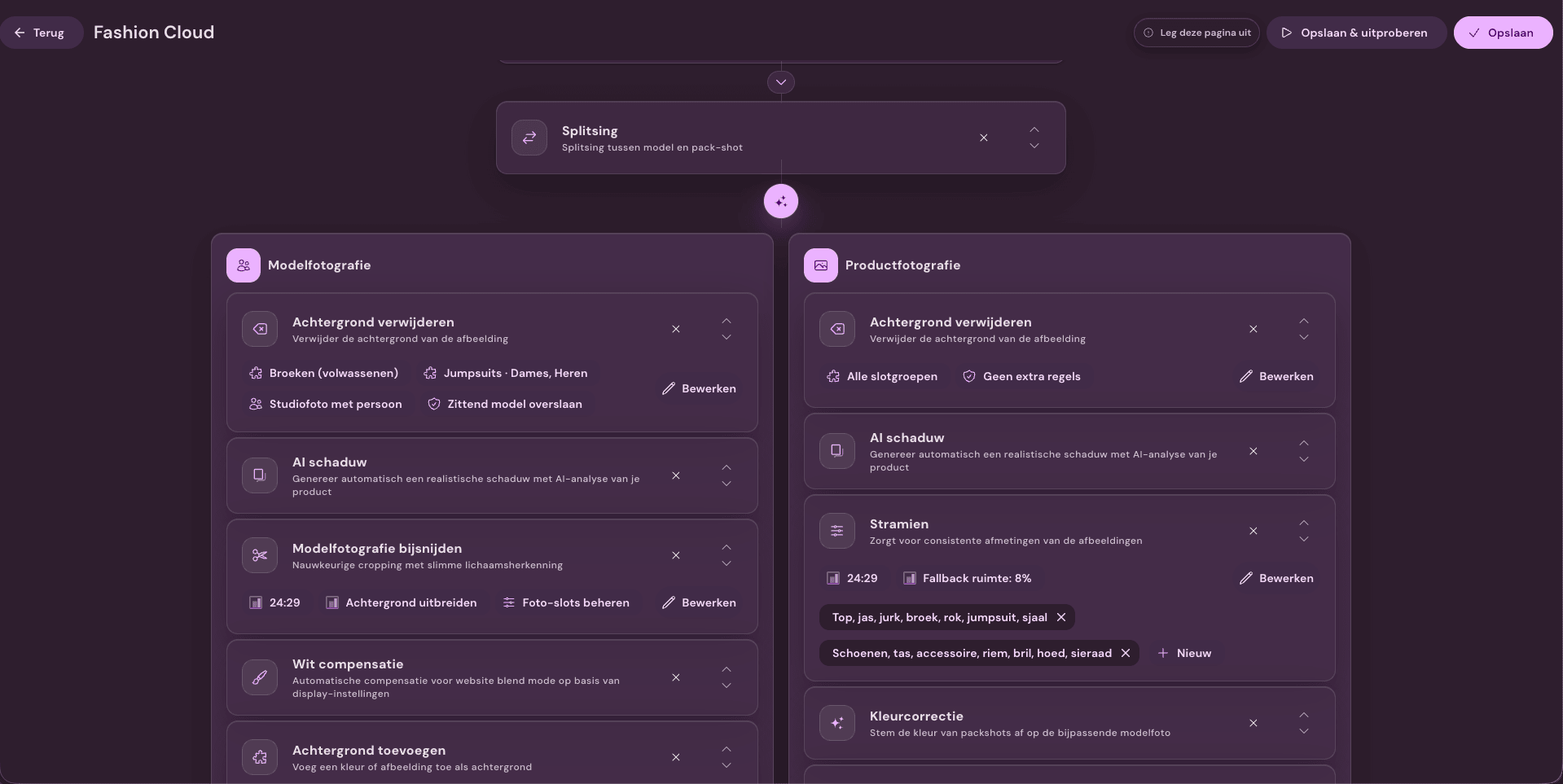Image resolution: width=1563 pixels, height=784 pixels.
Task: Remove the Splitsing step with its X
Action: 984,138
